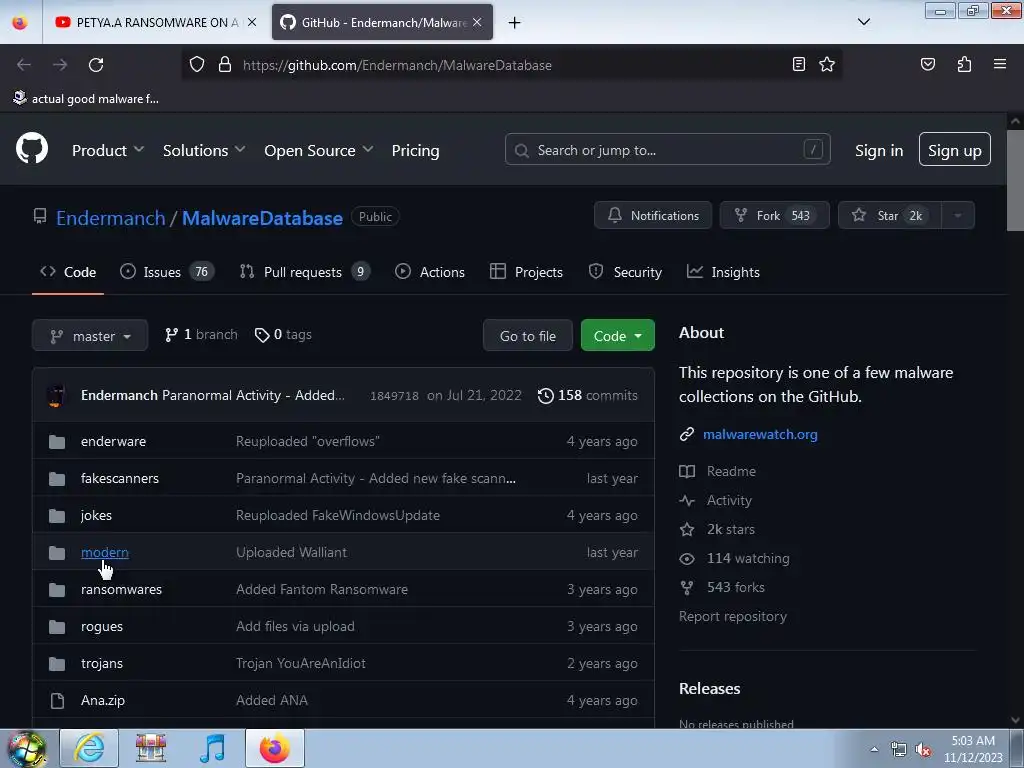Close the PETYA.A RANSOMWARE YouTube tab
This screenshot has height=768, width=1024.
252,22
